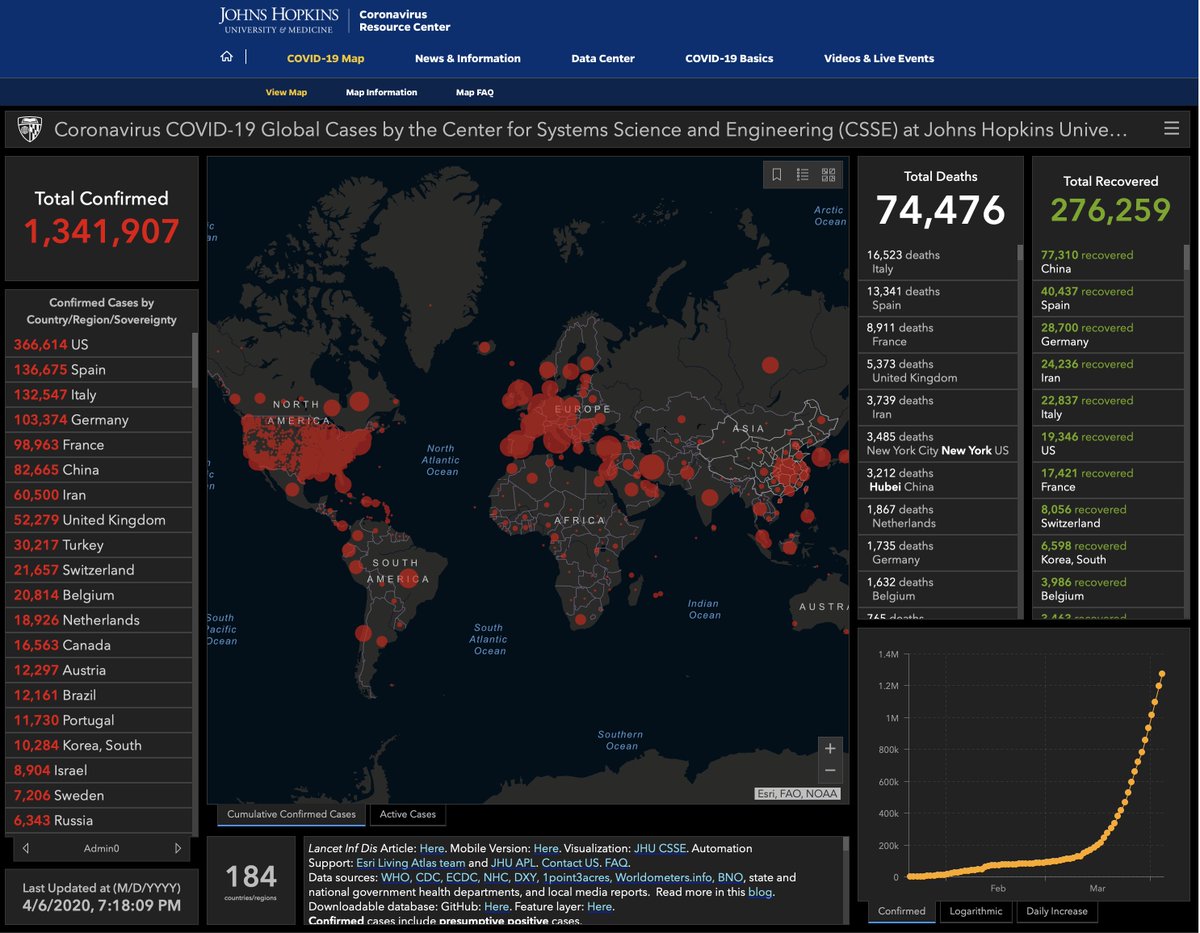
Task: Open map bookmarks icon
Action: coord(776,175)
